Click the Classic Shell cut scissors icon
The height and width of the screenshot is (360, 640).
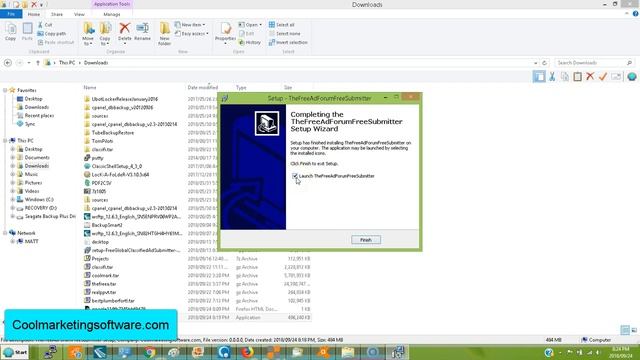point(552,76)
